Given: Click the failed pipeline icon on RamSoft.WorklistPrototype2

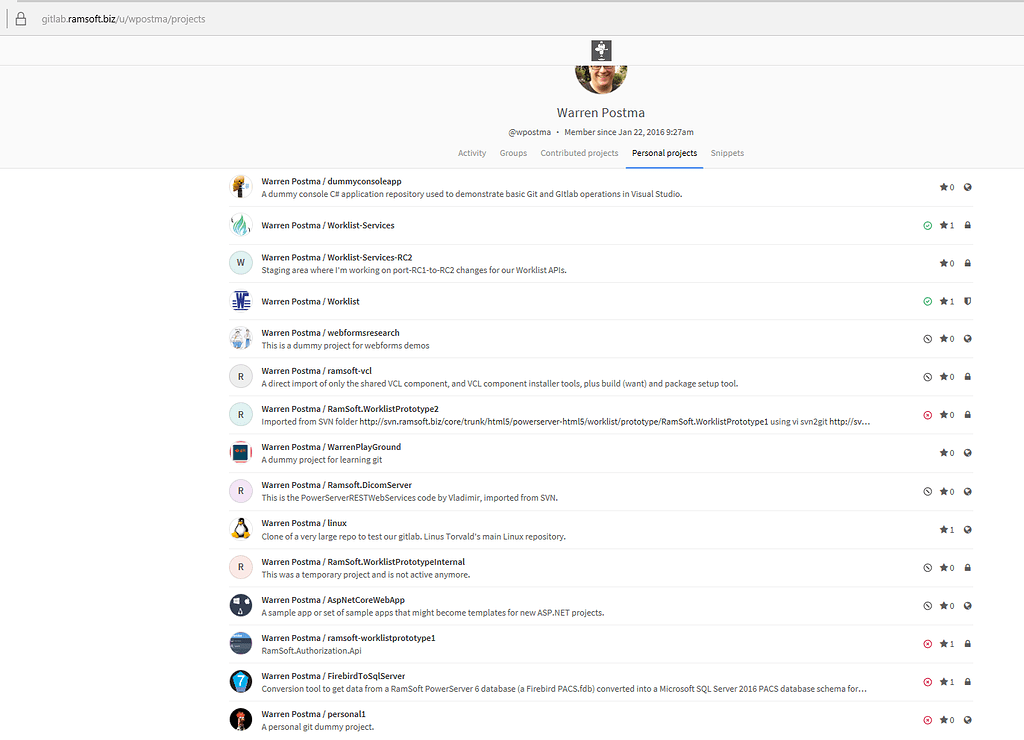Looking at the screenshot, I should (927, 414).
